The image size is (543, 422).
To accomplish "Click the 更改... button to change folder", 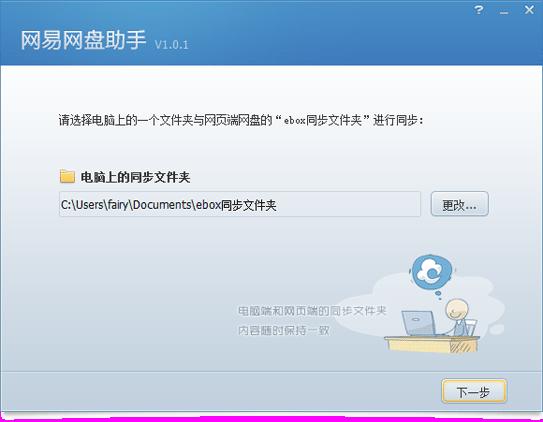I will coord(459,204).
